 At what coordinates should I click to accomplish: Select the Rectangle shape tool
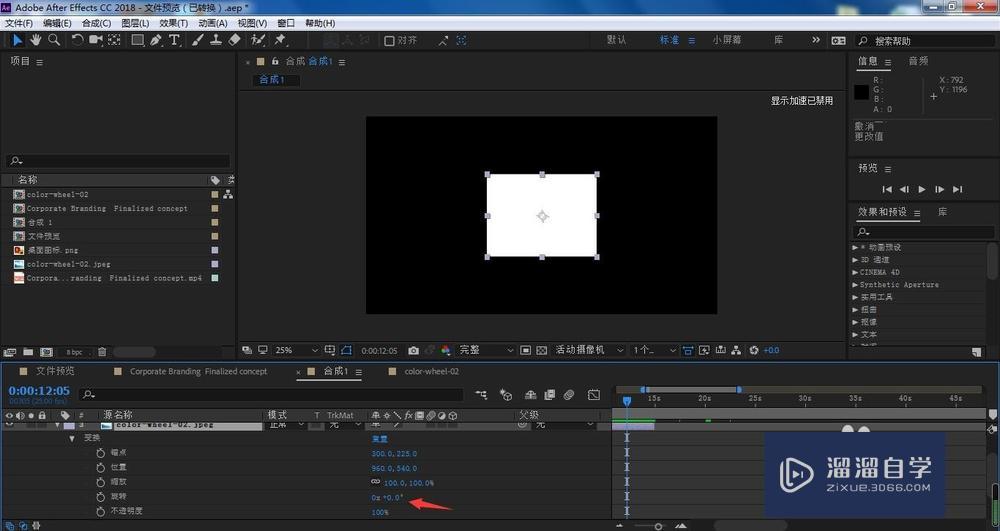point(137,40)
